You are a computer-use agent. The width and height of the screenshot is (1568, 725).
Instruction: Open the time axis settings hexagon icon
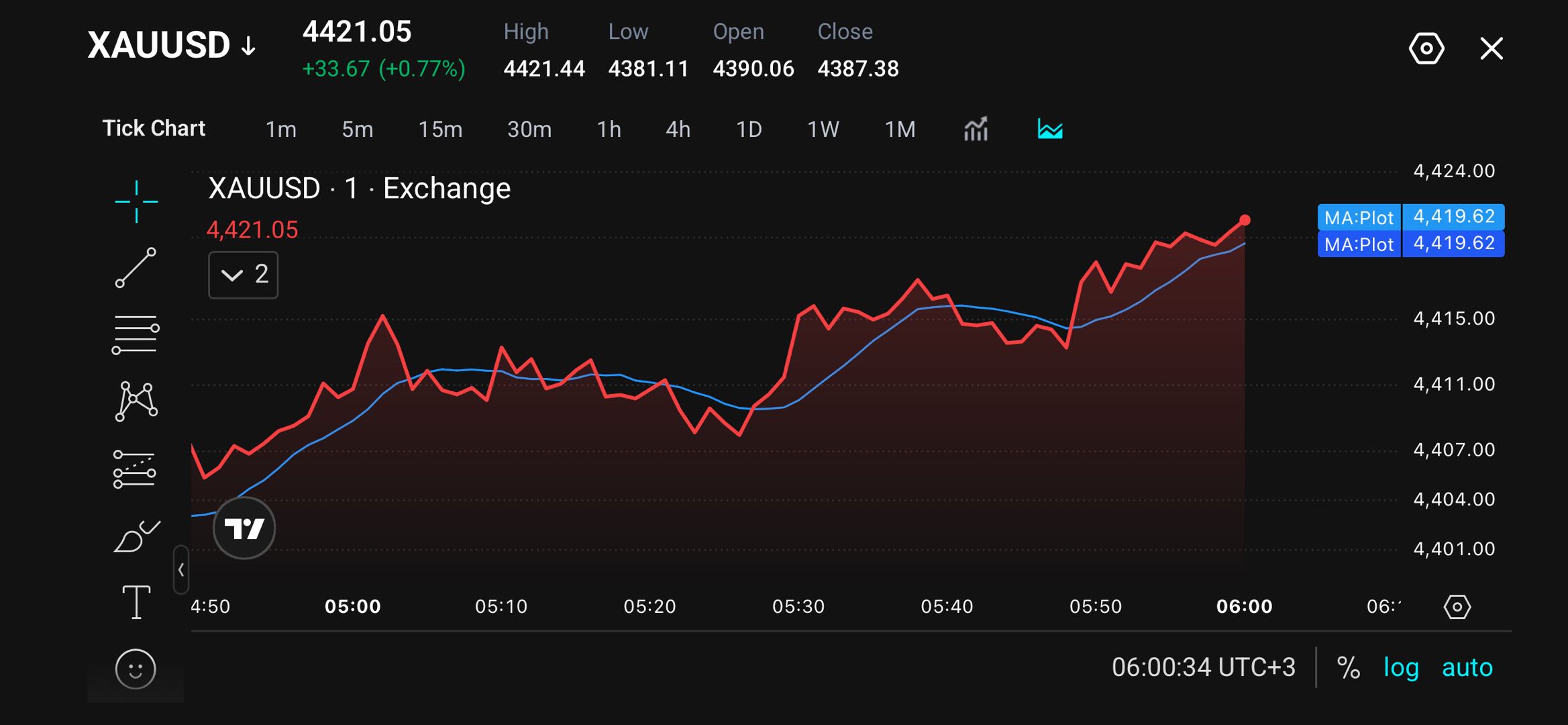tap(1457, 607)
